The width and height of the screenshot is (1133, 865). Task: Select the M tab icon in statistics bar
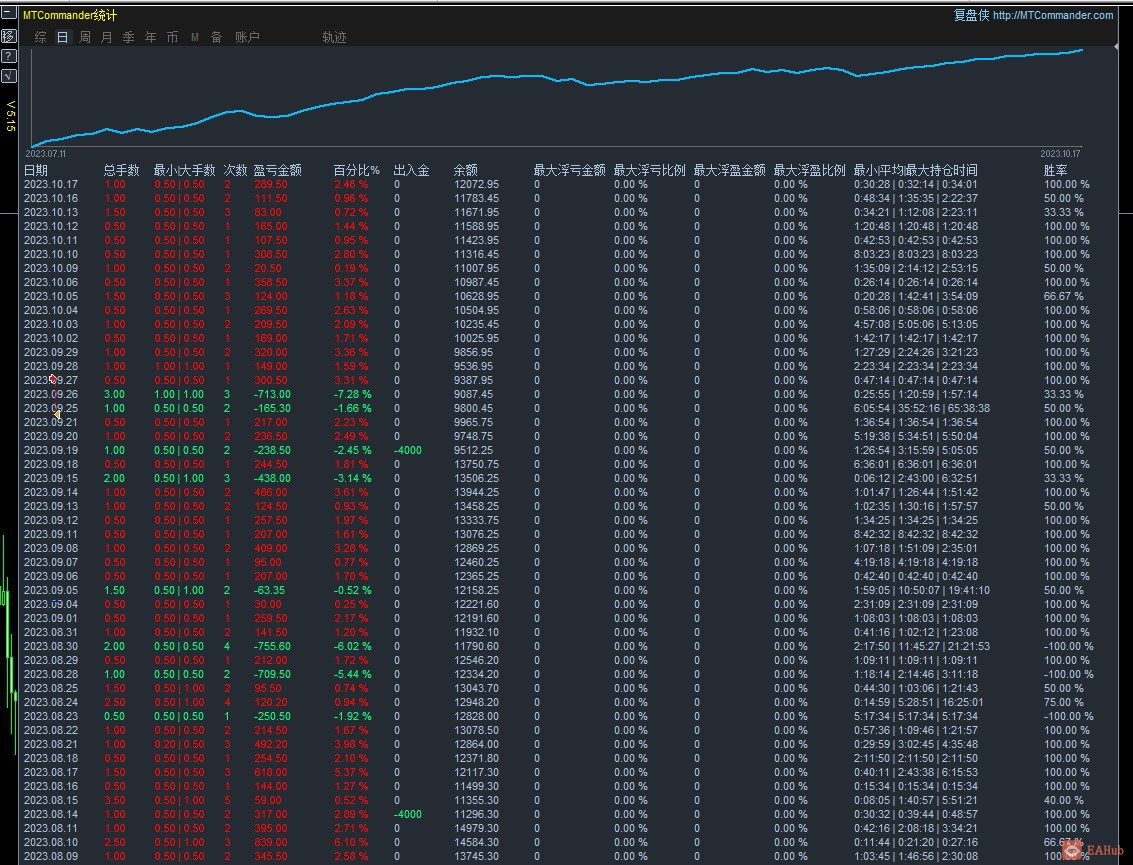coord(194,38)
